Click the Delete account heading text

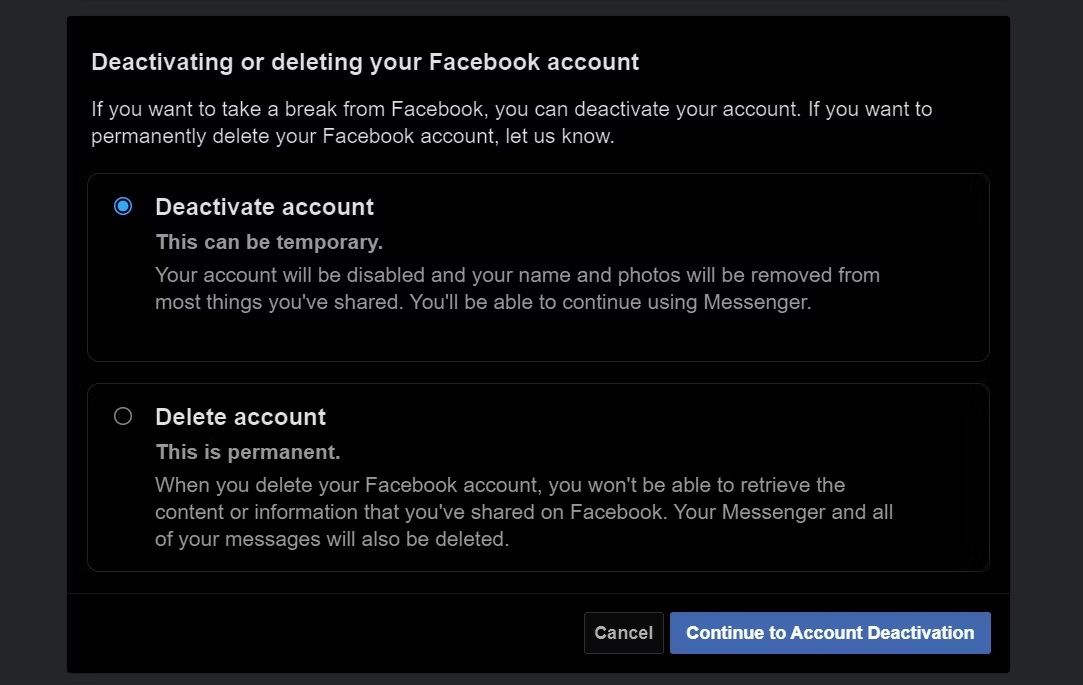(x=240, y=417)
